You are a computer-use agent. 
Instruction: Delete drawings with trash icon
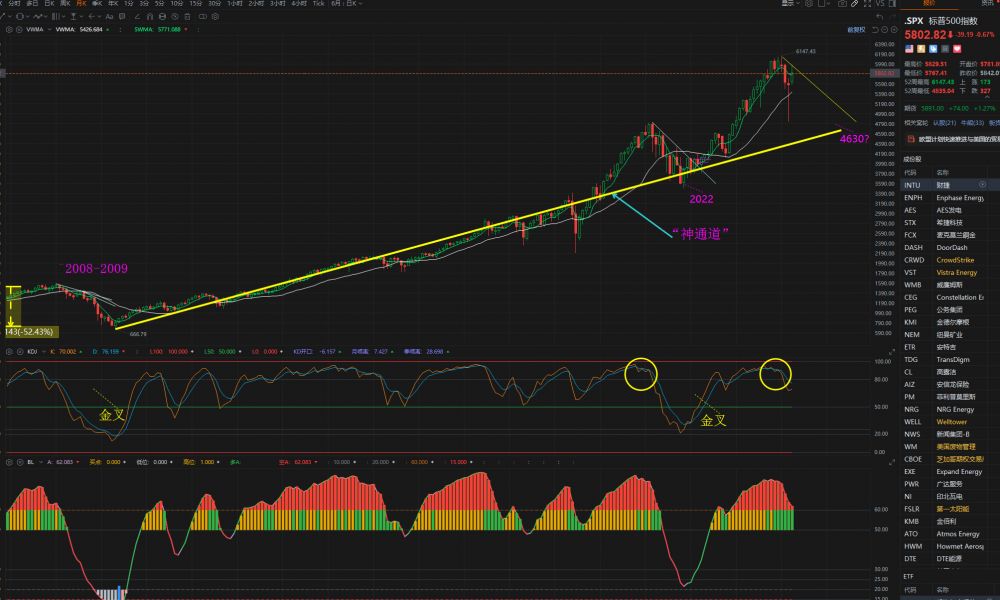(188, 17)
